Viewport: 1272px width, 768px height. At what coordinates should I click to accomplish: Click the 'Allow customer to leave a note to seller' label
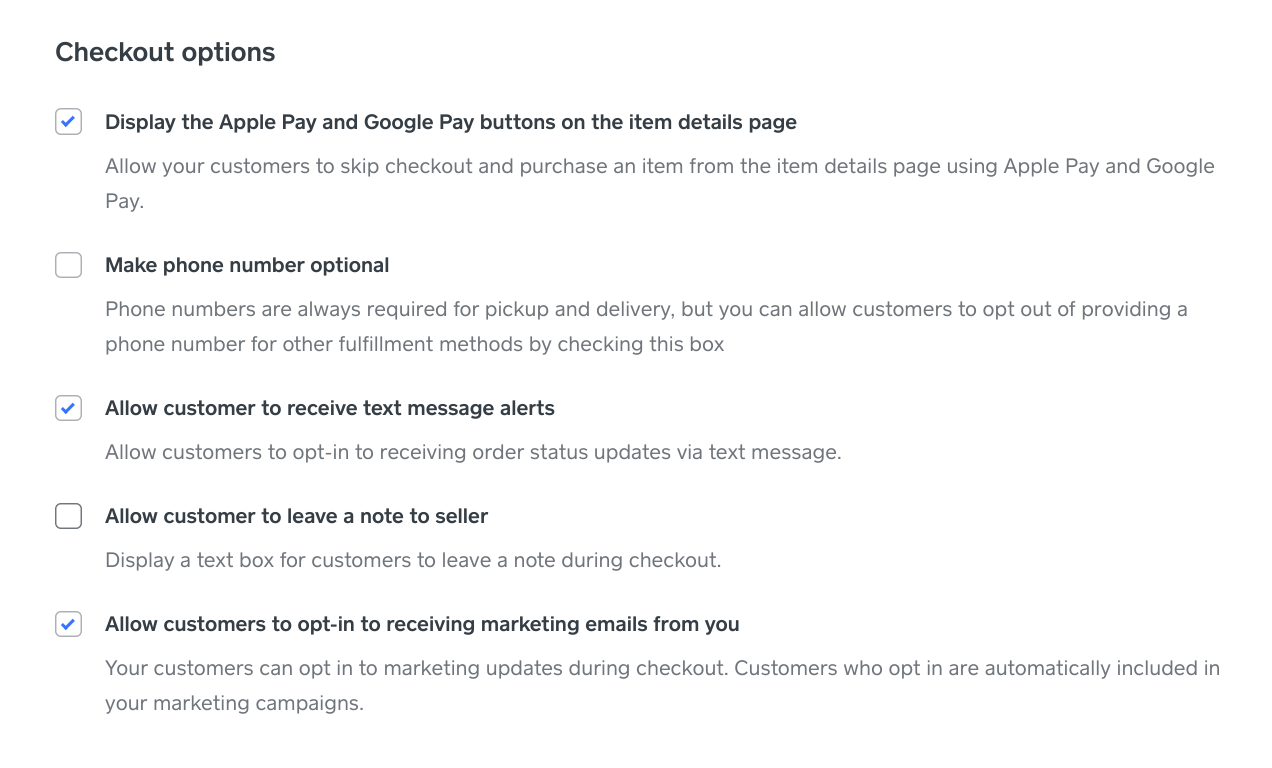[296, 516]
